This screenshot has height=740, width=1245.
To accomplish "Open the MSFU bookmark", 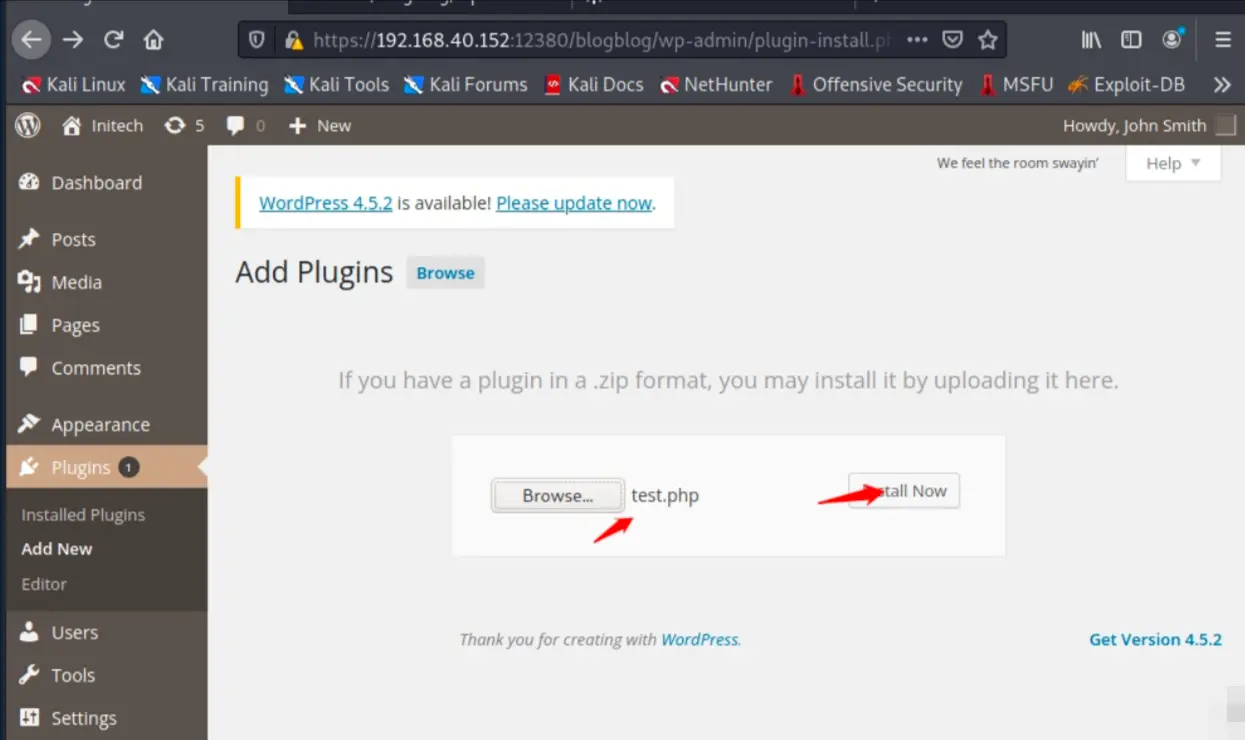I will [x=1016, y=85].
